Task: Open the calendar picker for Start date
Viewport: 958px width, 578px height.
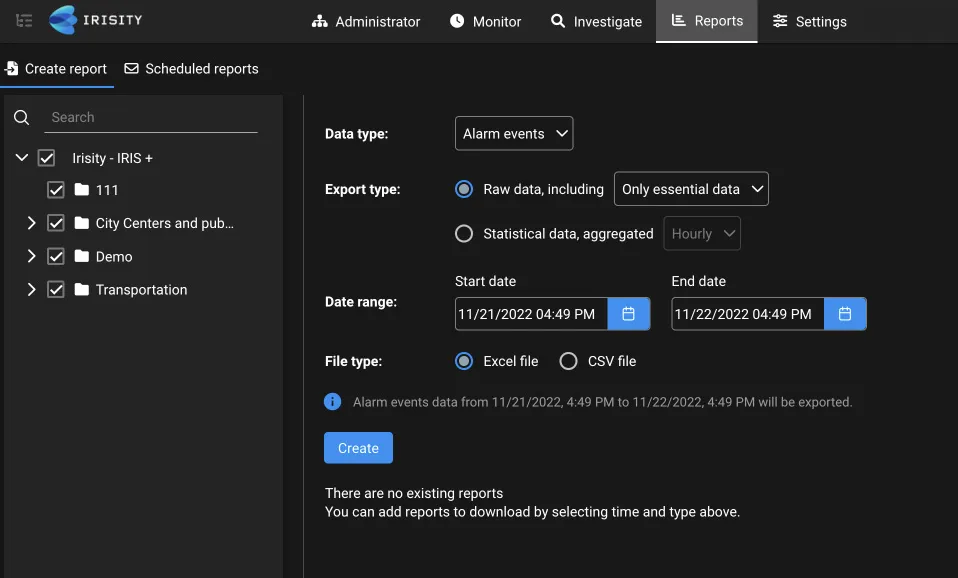Action: (x=629, y=313)
